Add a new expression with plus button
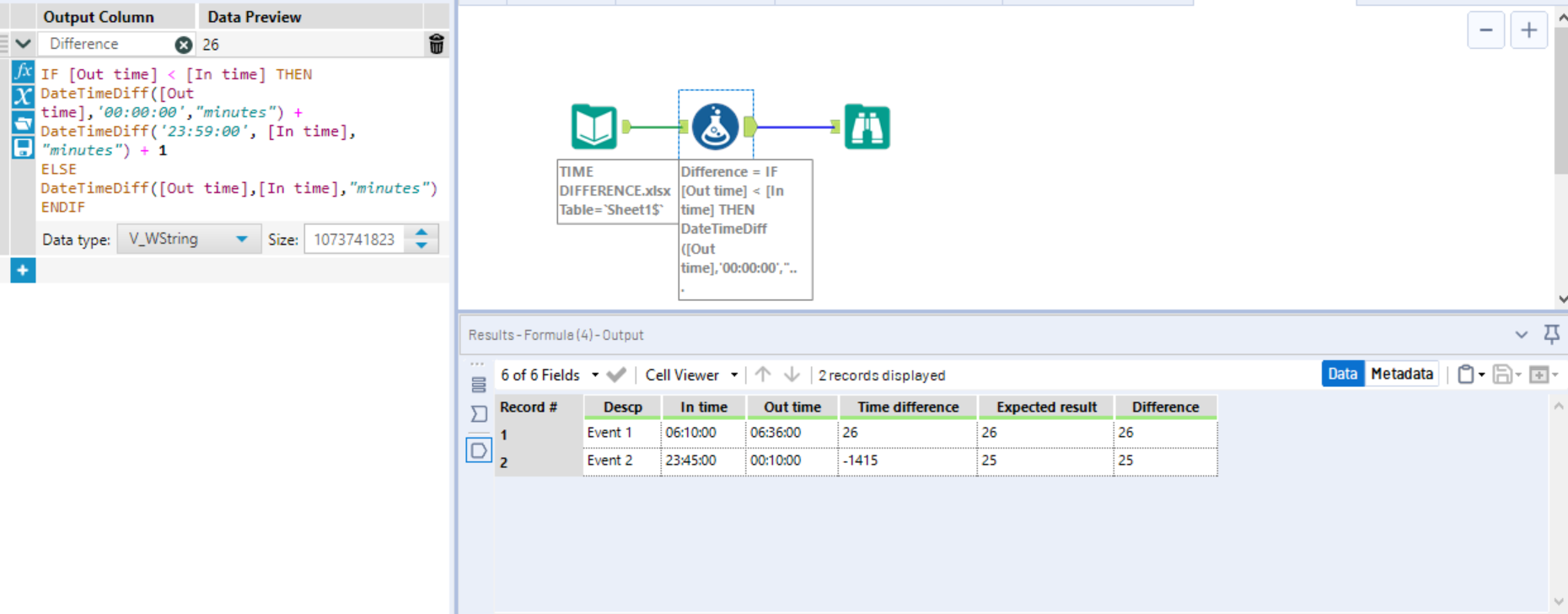Screen dimensions: 1568x614 click(23, 271)
